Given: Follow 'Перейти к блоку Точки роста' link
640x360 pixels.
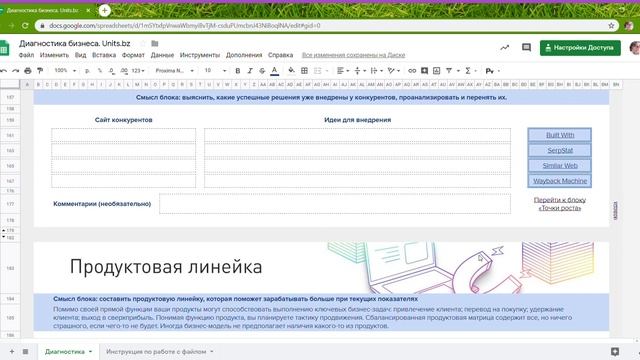Looking at the screenshot, I should 560,204.
